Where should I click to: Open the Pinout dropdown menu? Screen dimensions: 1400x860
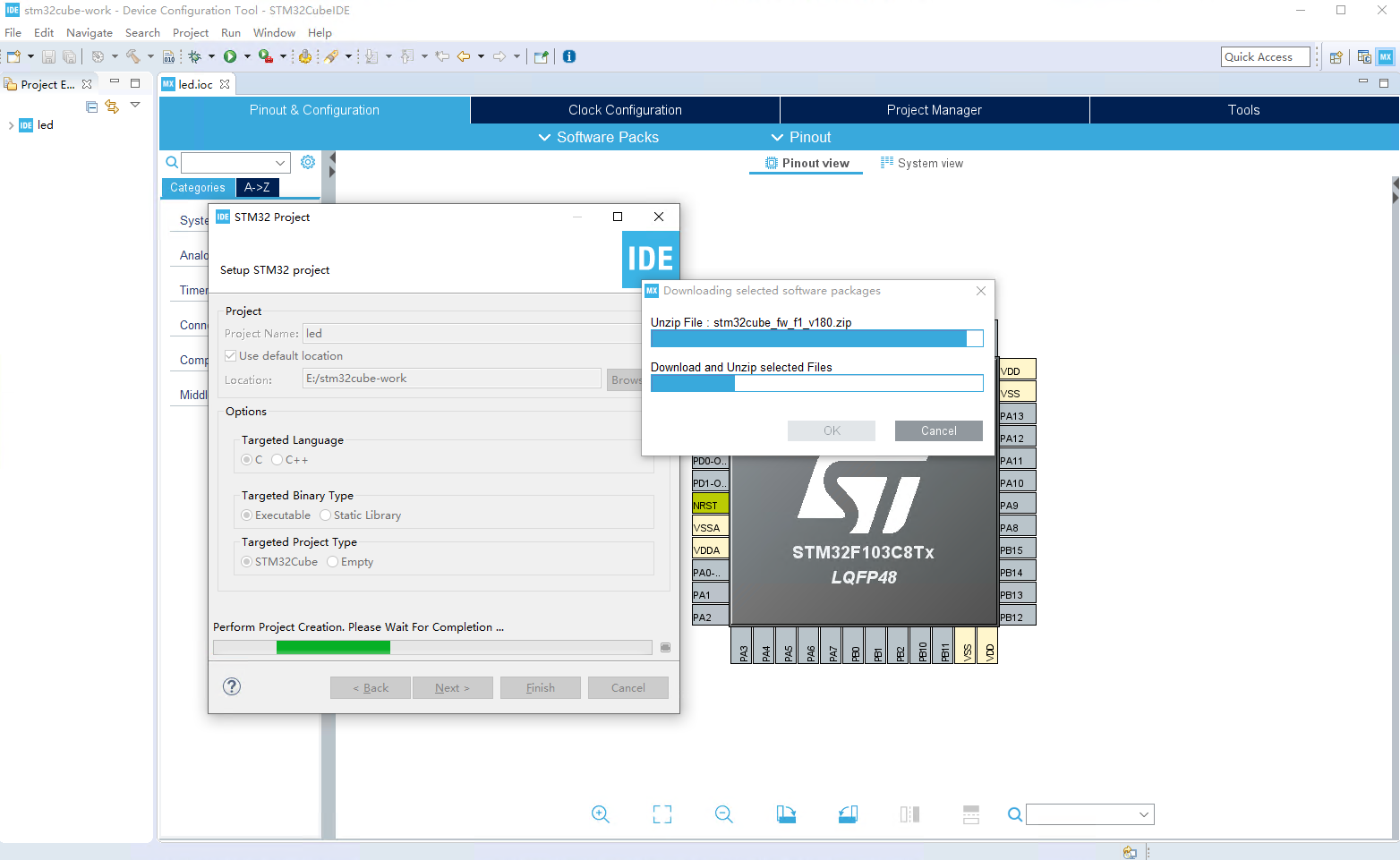tap(801, 137)
